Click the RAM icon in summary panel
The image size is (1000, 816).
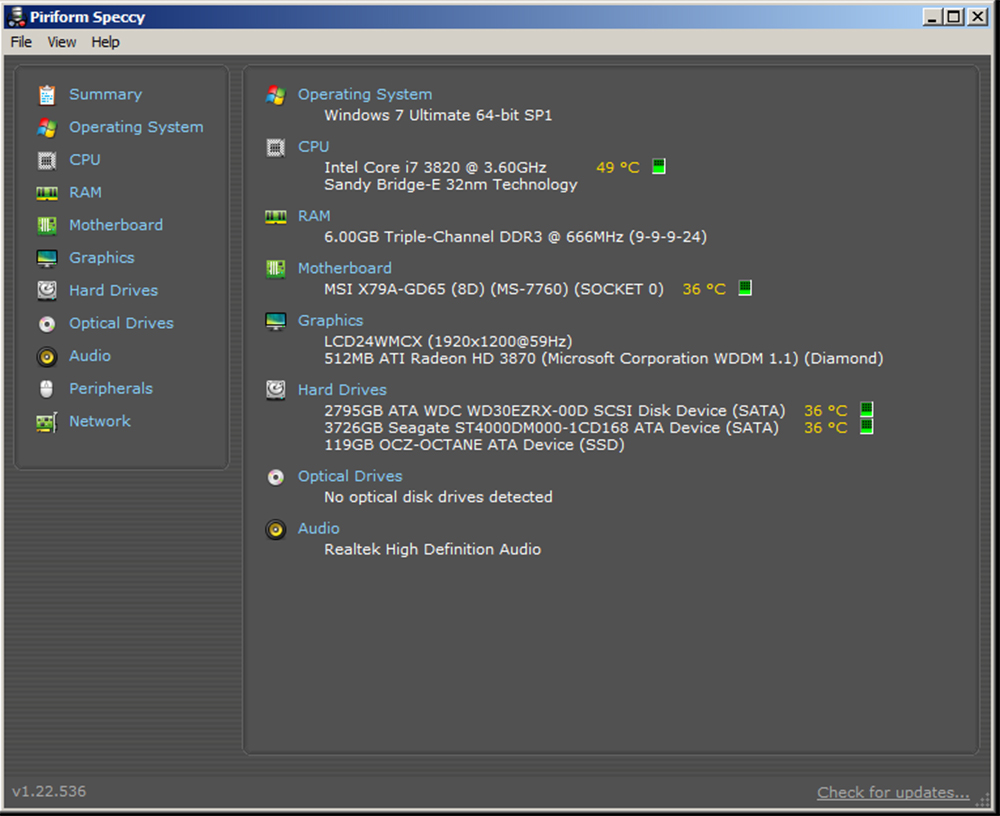(276, 217)
